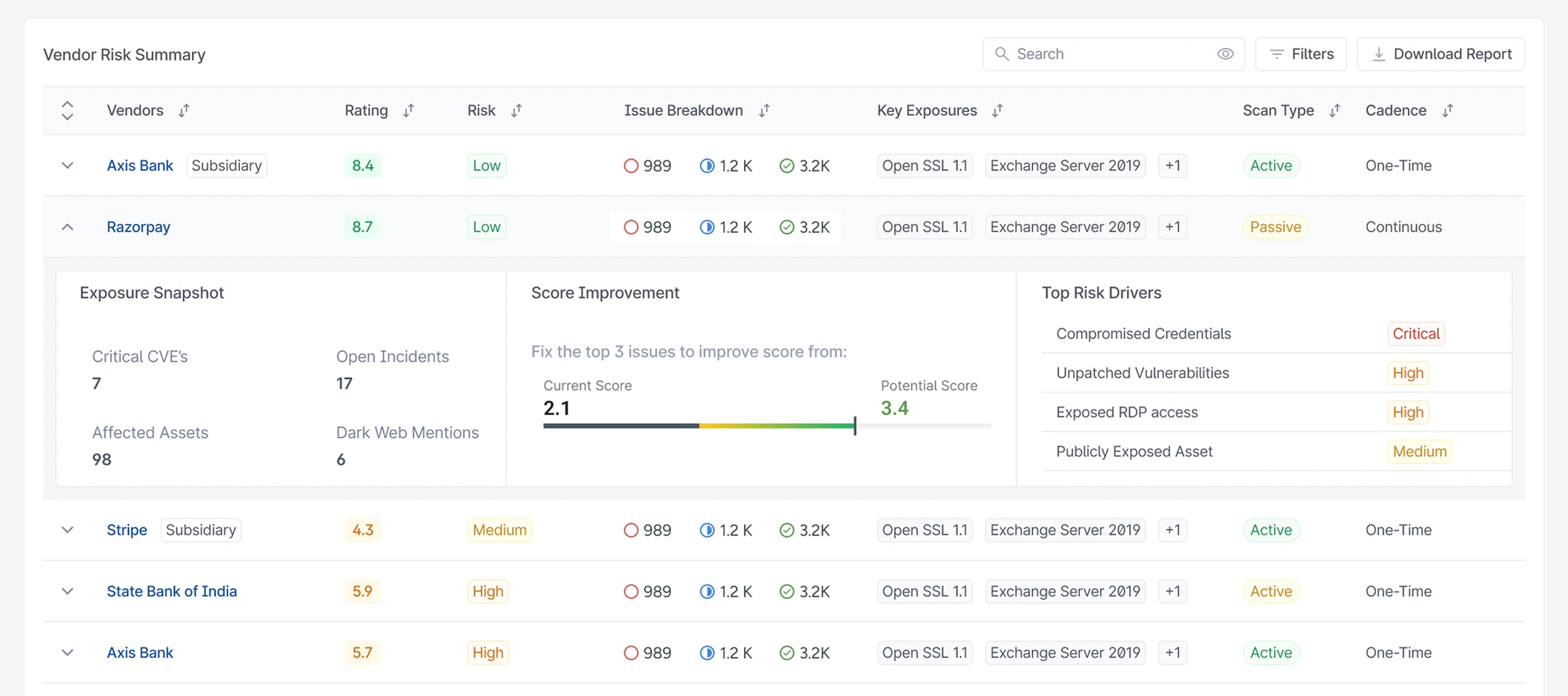The width and height of the screenshot is (1568, 696).
Task: Sort by Key Exposures arrow icon
Action: [997, 110]
